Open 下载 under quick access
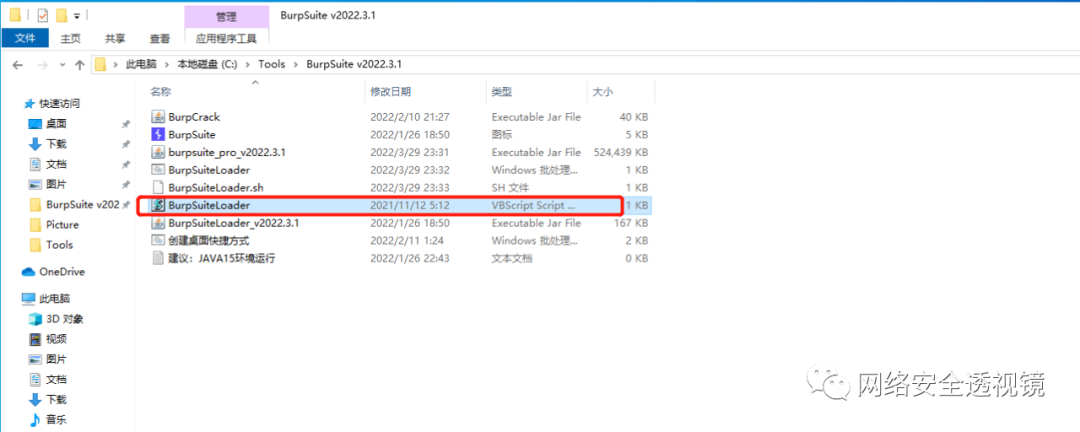 [x=56, y=144]
